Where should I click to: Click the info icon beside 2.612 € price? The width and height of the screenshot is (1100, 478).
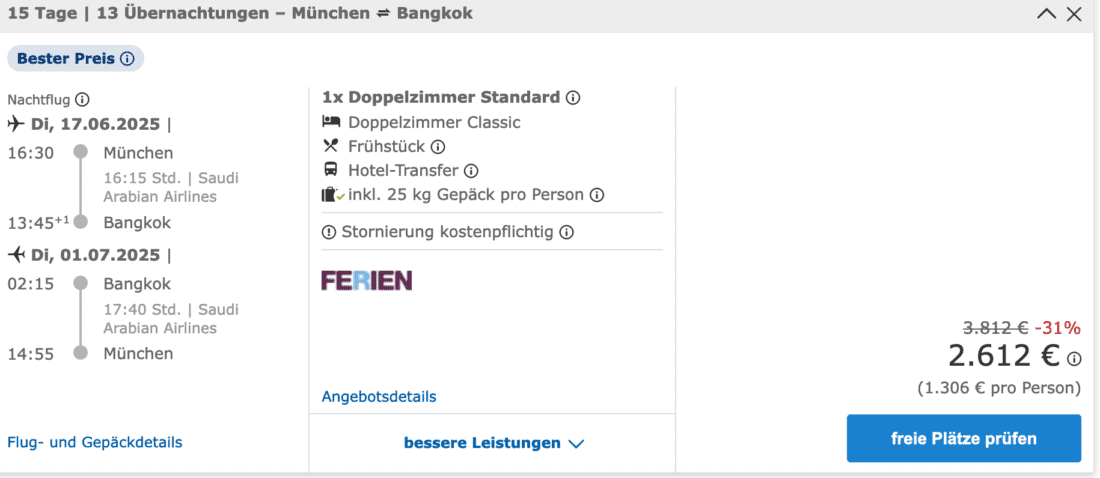coord(1074,359)
